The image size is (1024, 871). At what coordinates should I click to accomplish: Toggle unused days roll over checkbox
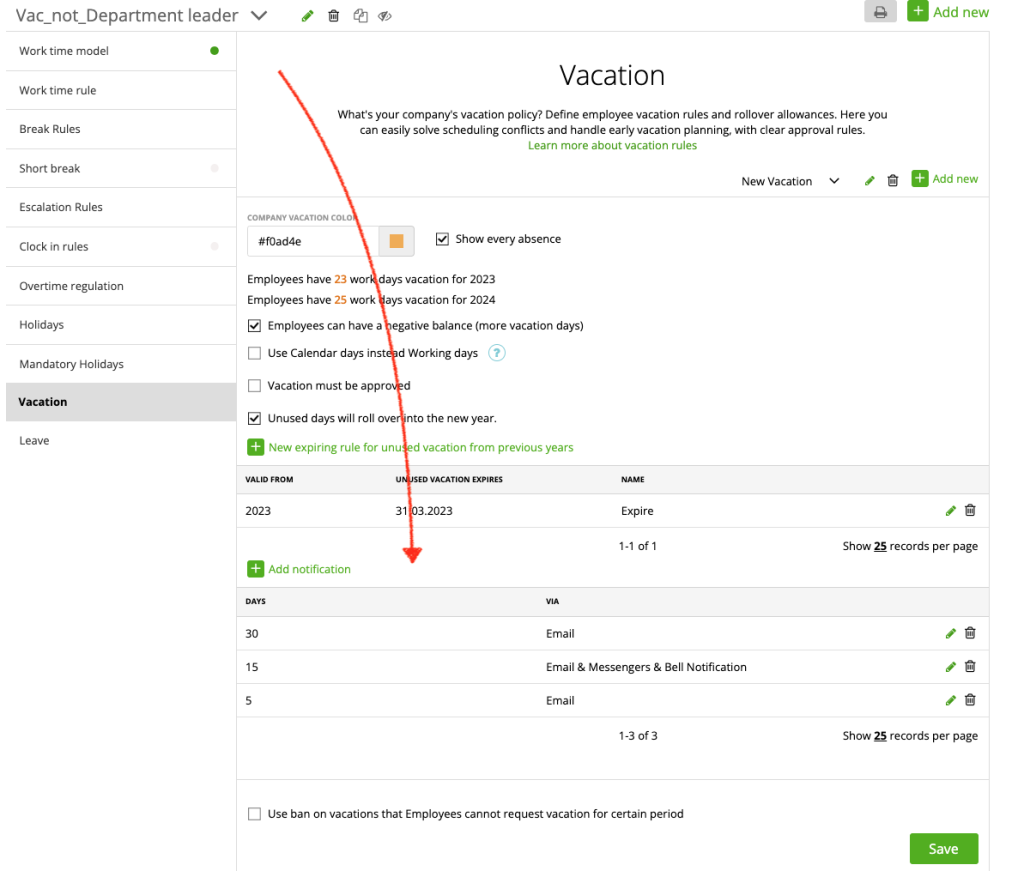[x=255, y=419]
